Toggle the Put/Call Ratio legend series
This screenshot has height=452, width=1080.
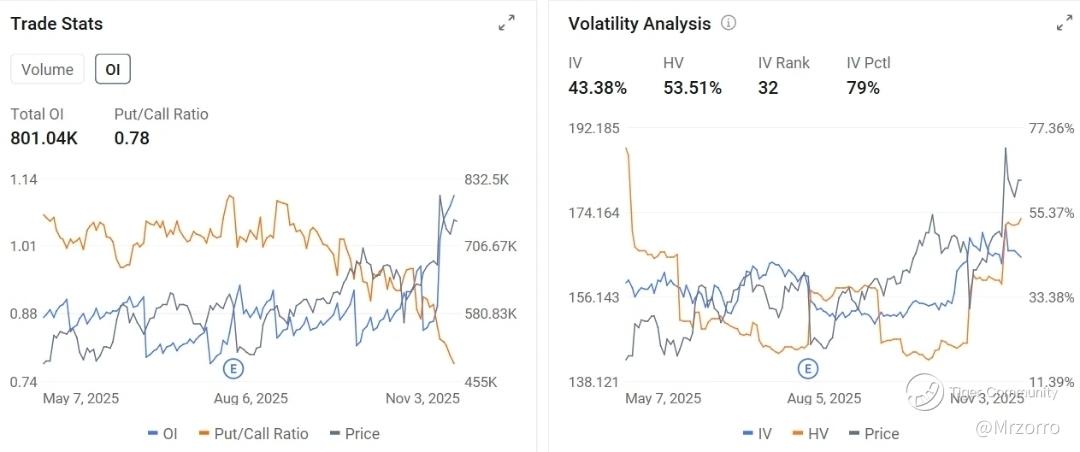254,433
